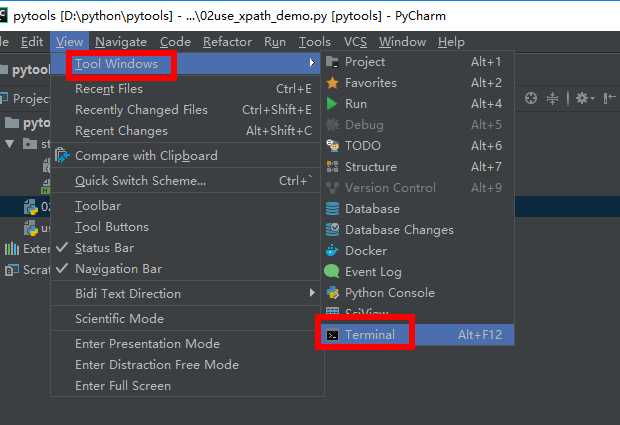
Task: Toggle the Status Bar option
Action: pos(186,248)
